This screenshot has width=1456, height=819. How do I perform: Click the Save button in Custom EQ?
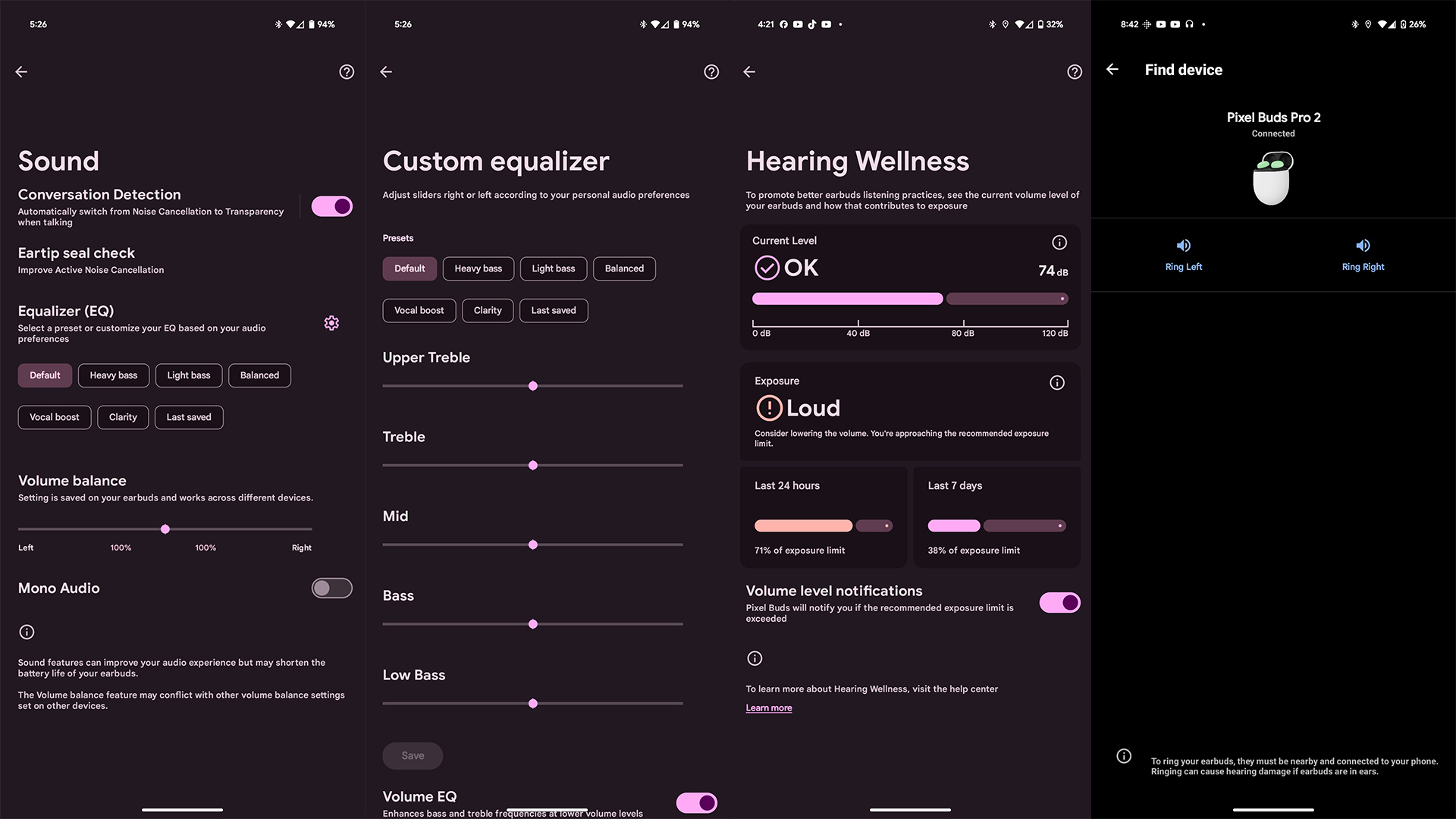412,755
